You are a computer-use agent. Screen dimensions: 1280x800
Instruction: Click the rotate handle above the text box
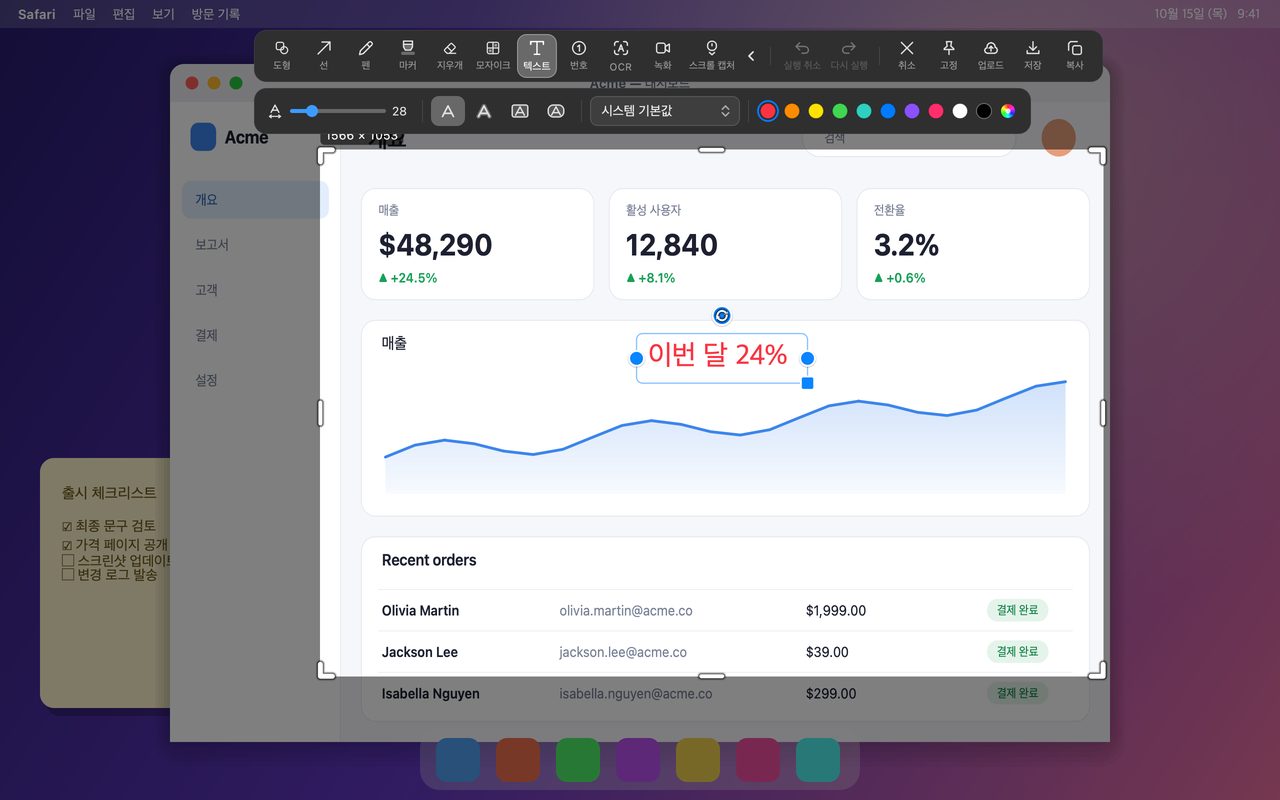pos(722,316)
